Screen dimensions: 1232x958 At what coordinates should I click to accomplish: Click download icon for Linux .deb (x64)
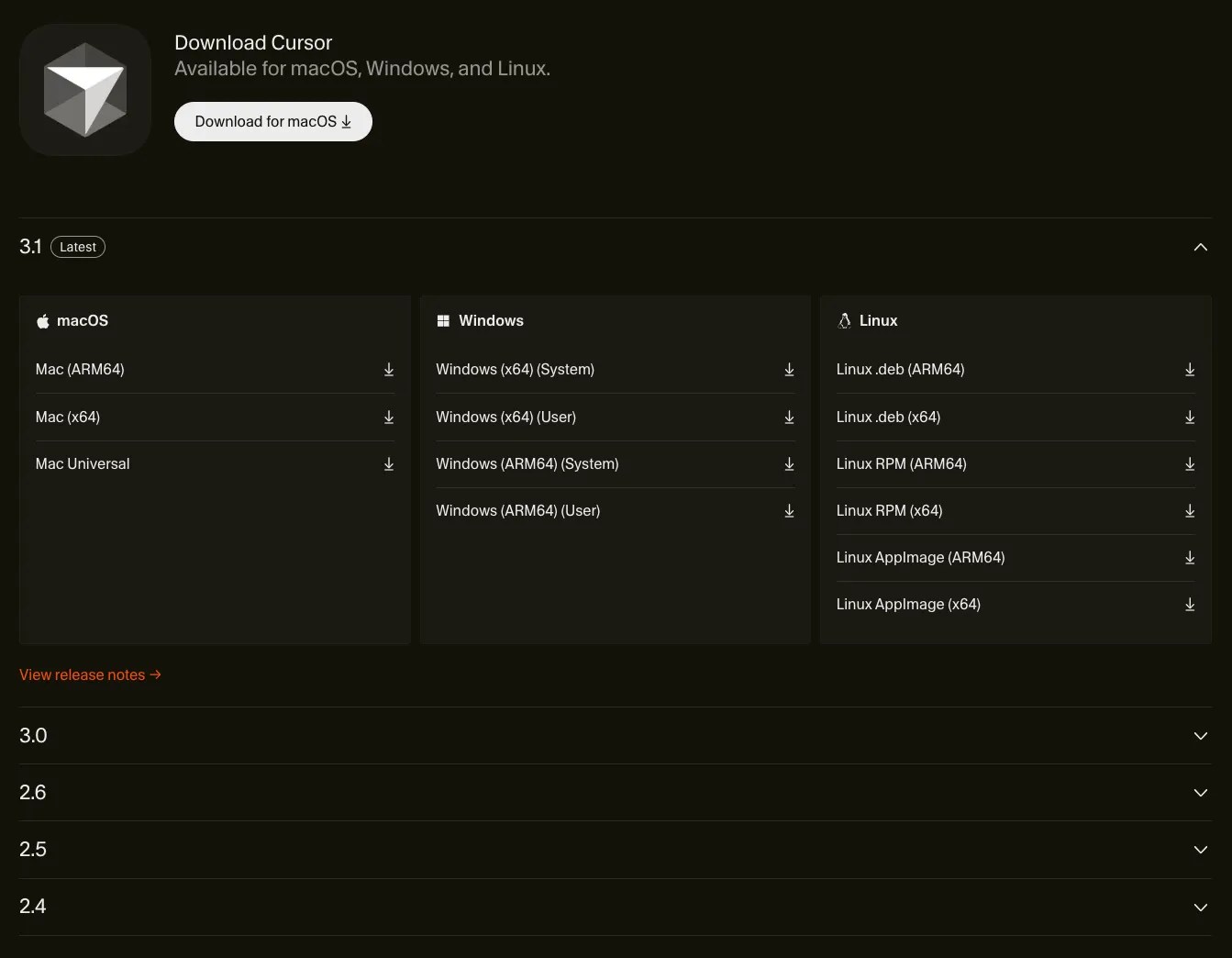1190,418
